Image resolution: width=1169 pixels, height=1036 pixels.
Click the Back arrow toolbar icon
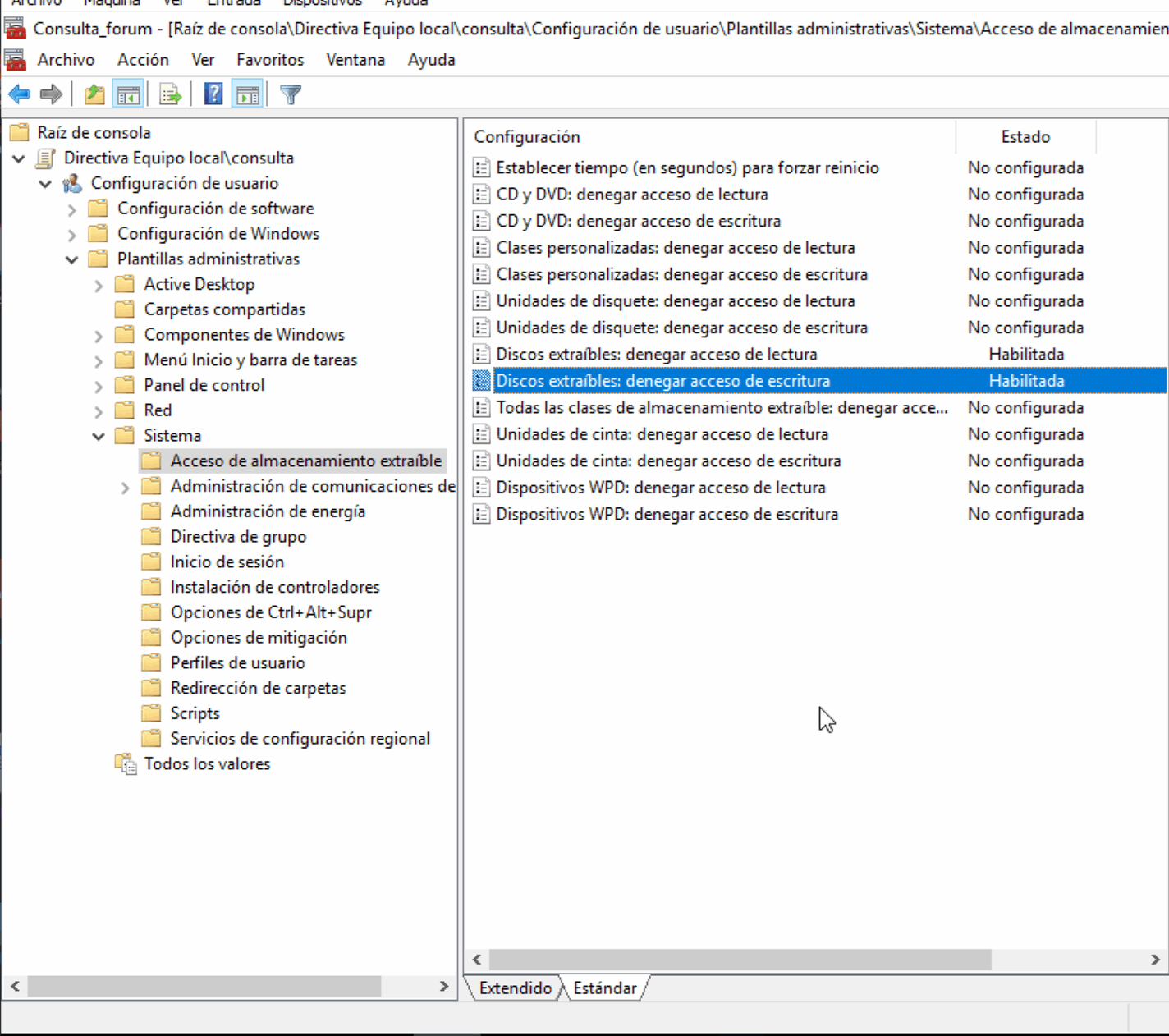click(19, 95)
